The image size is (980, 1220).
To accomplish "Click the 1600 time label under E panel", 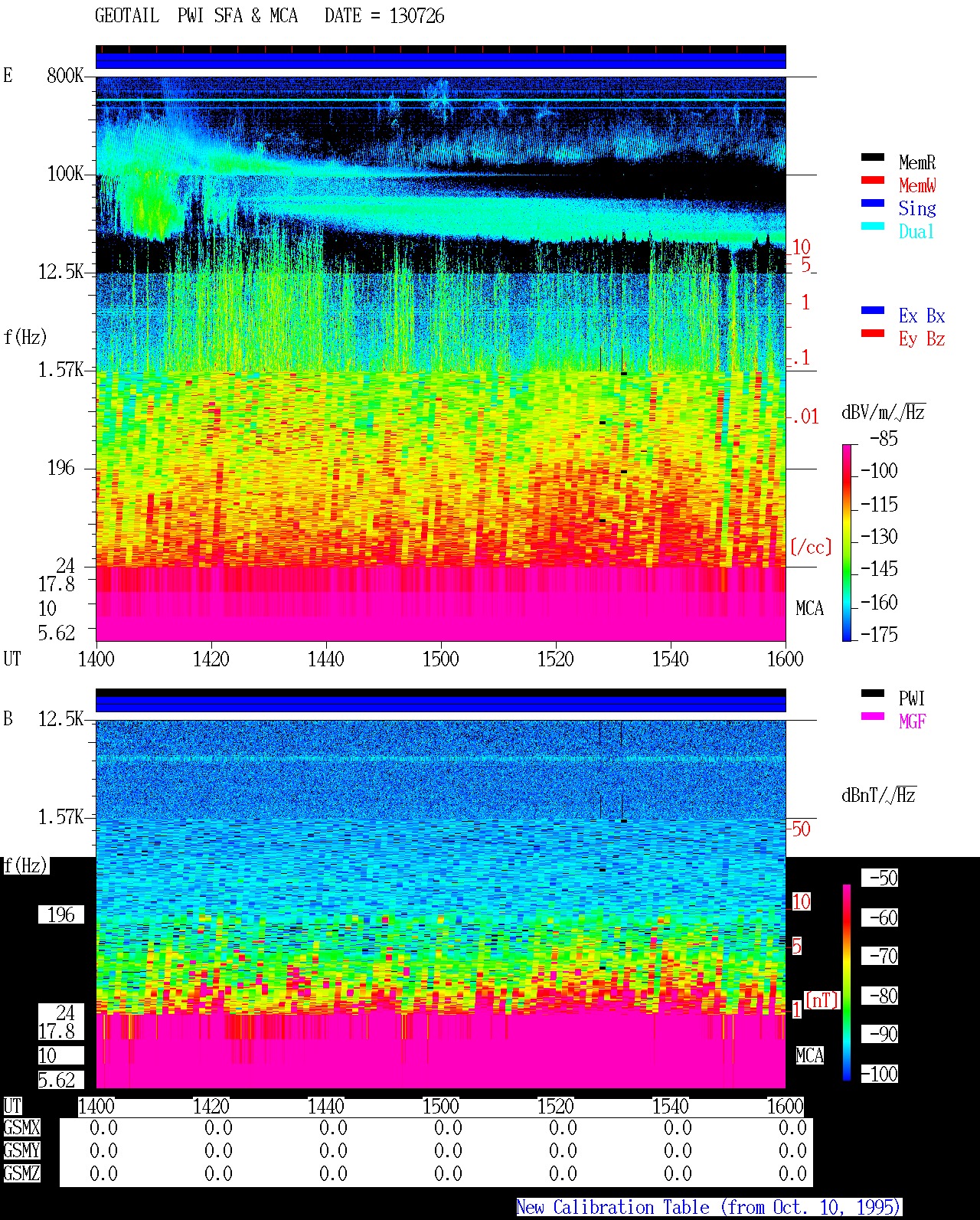I will coord(785,659).
